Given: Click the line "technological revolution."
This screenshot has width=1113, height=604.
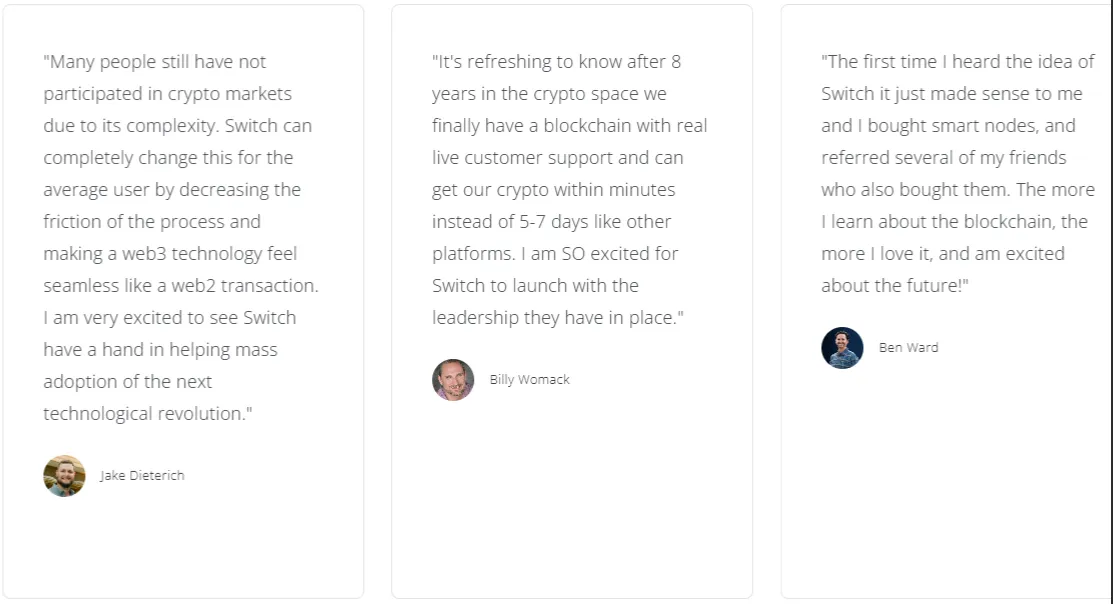Looking at the screenshot, I should [148, 414].
